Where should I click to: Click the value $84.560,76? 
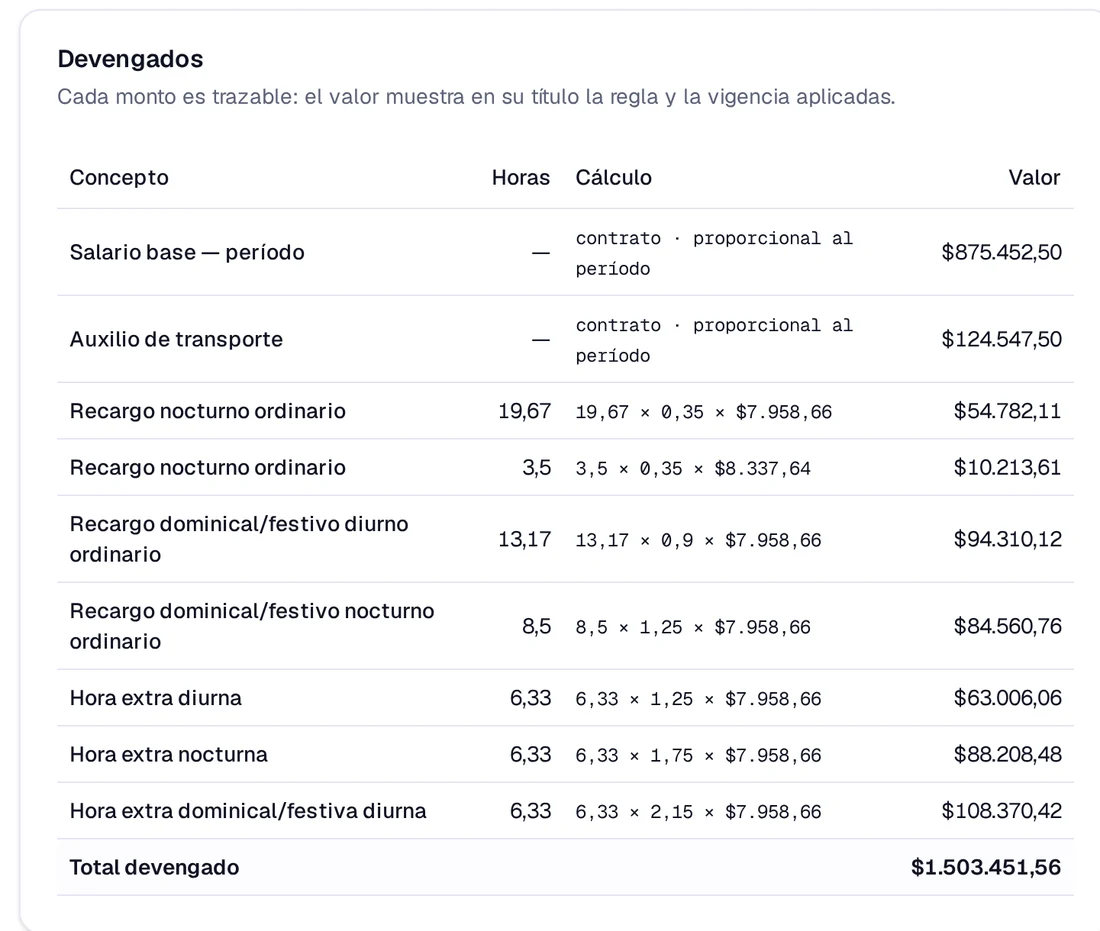[x=1007, y=627]
